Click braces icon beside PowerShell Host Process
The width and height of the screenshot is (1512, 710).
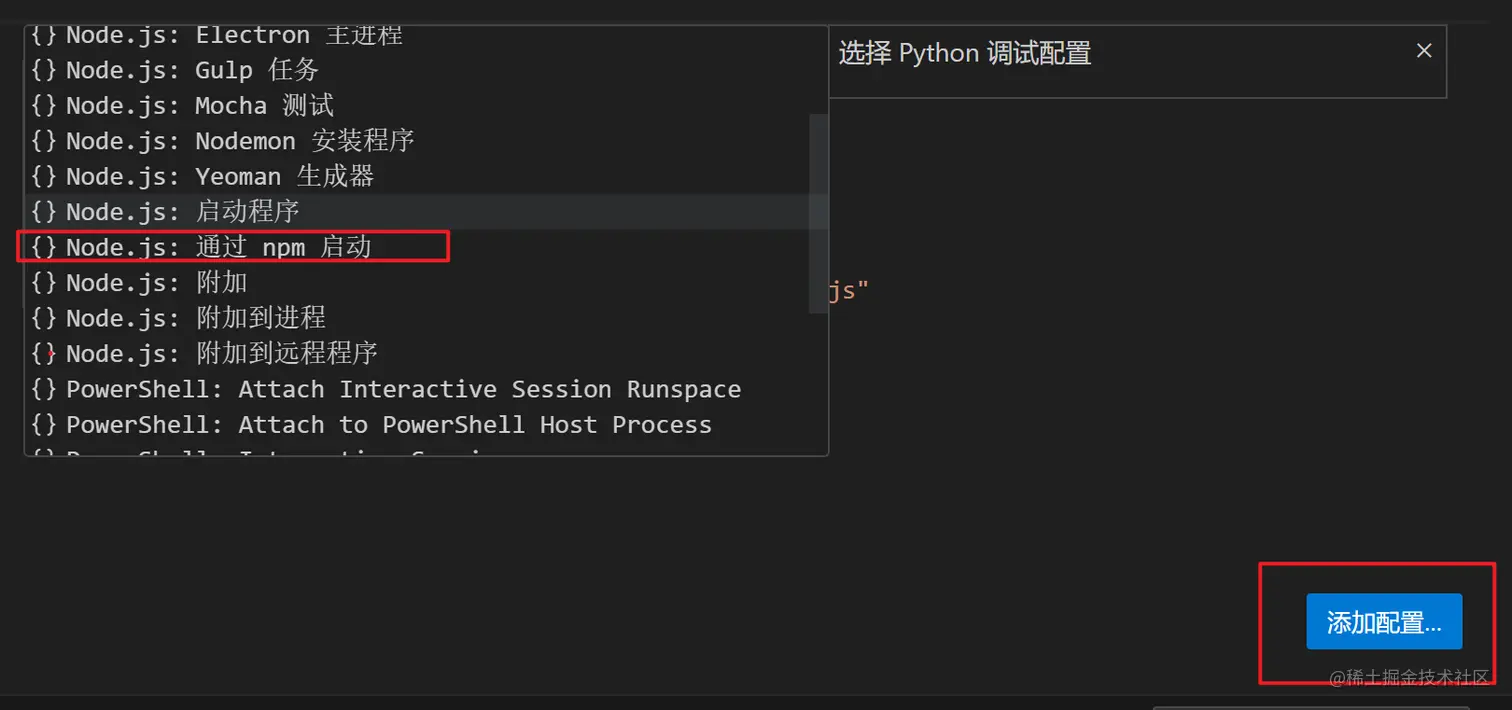click(x=43, y=425)
